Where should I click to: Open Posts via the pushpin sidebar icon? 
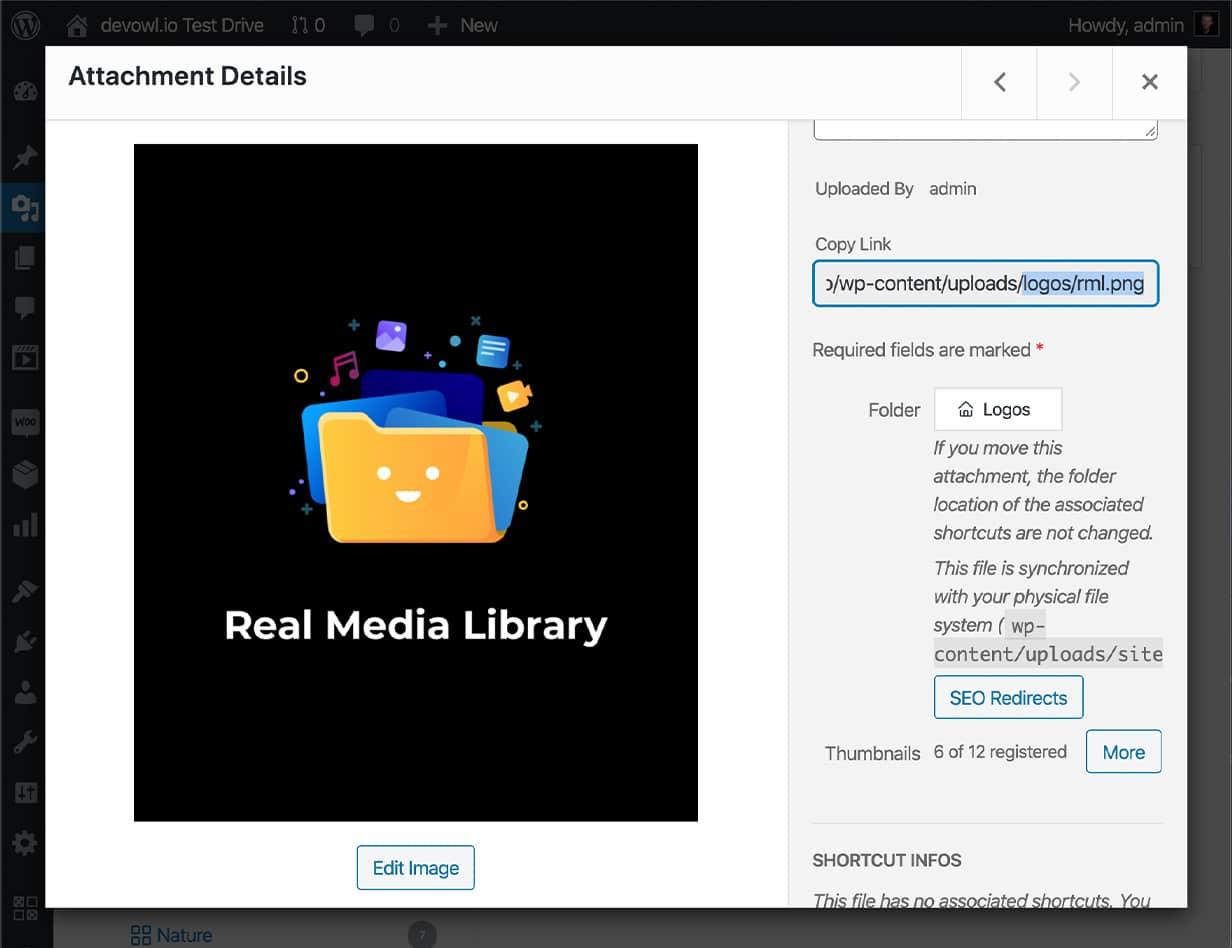click(x=24, y=157)
